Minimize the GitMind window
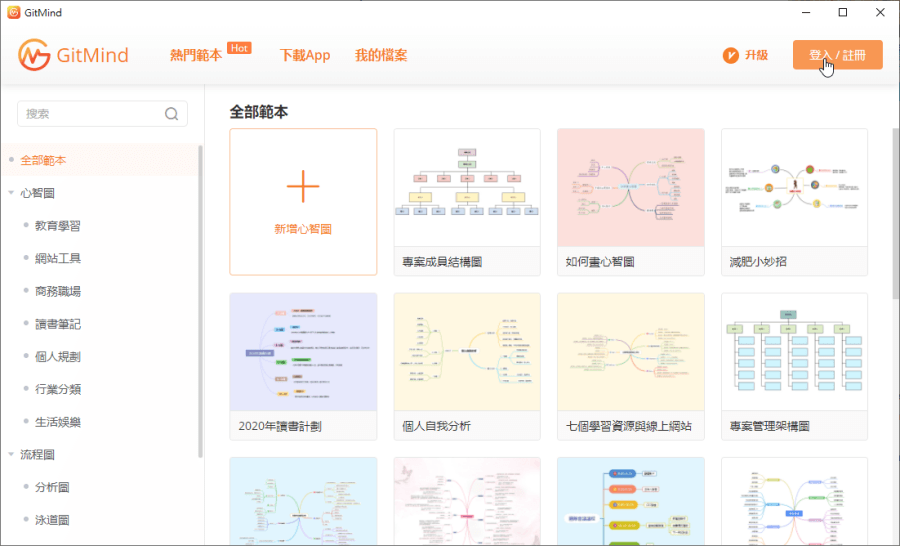This screenshot has width=900, height=546. tap(806, 12)
